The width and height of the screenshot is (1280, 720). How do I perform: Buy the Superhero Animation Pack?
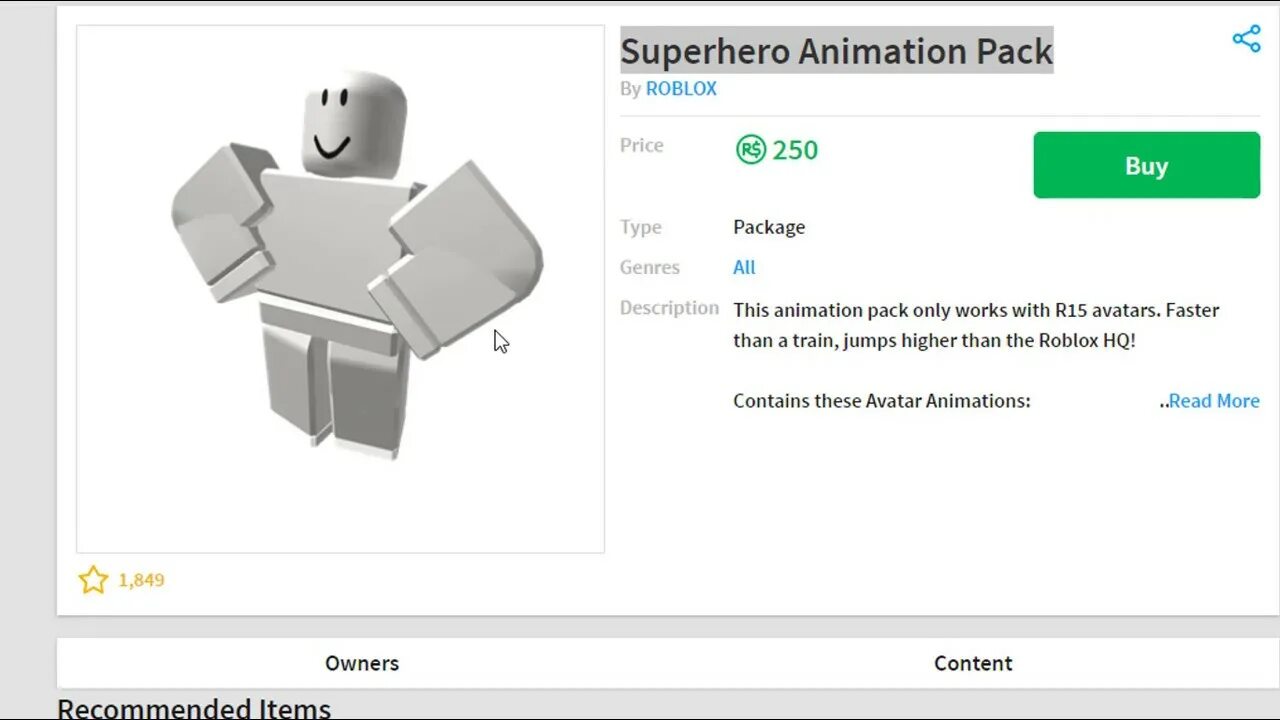point(1146,165)
